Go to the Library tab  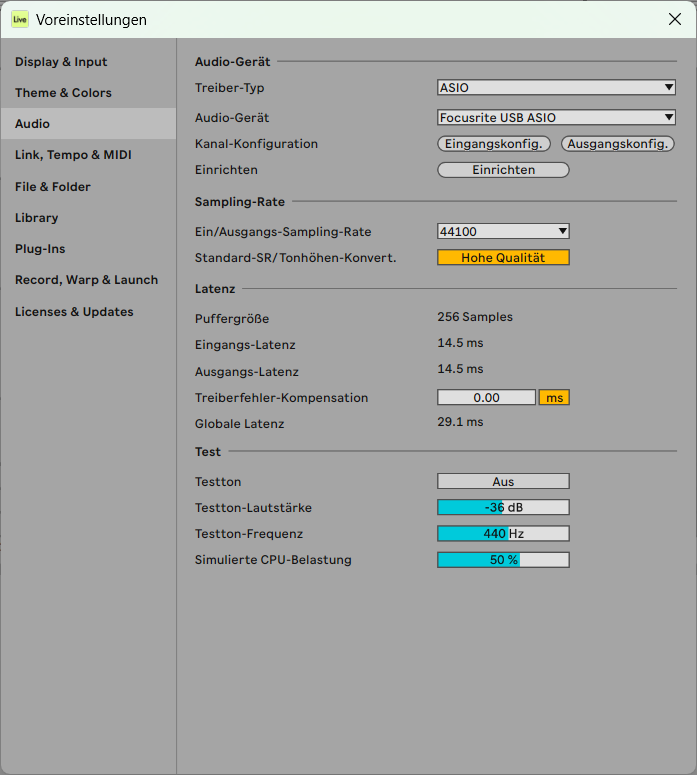click(x=37, y=218)
